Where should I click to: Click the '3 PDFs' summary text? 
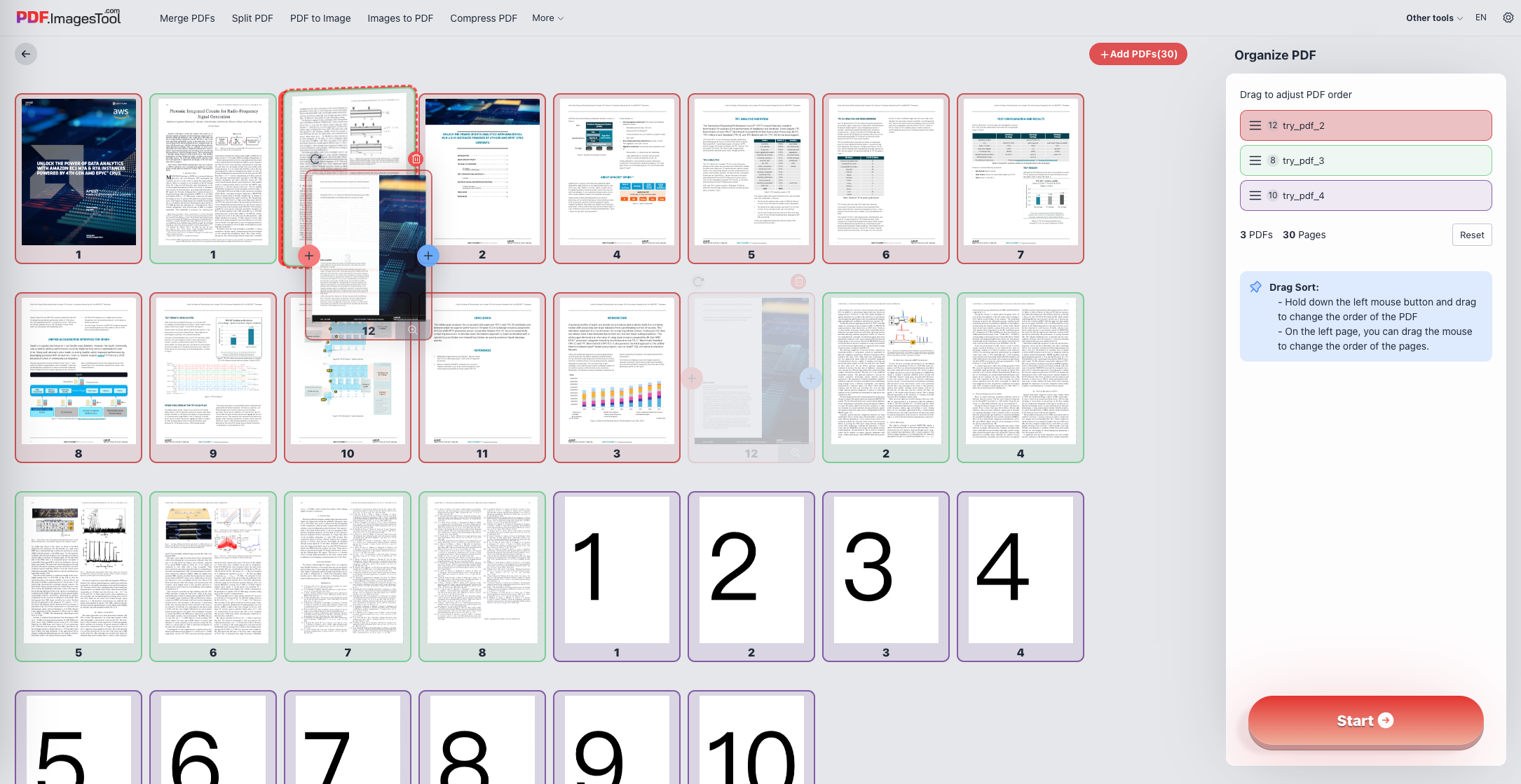point(1256,235)
